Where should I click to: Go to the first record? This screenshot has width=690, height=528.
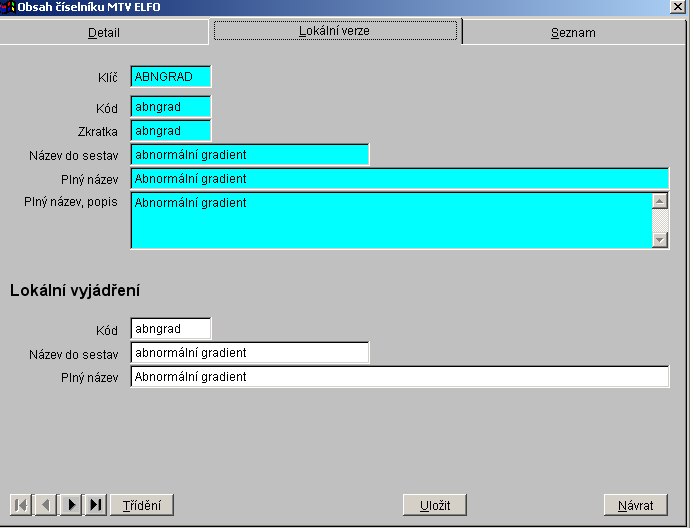coord(20,505)
